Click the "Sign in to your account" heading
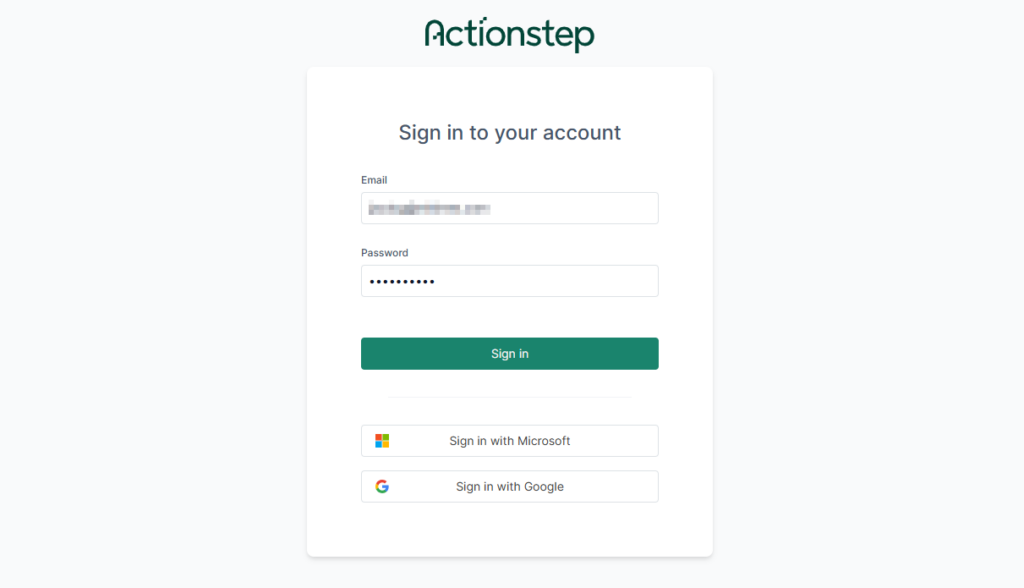This screenshot has height=588, width=1024. click(509, 133)
